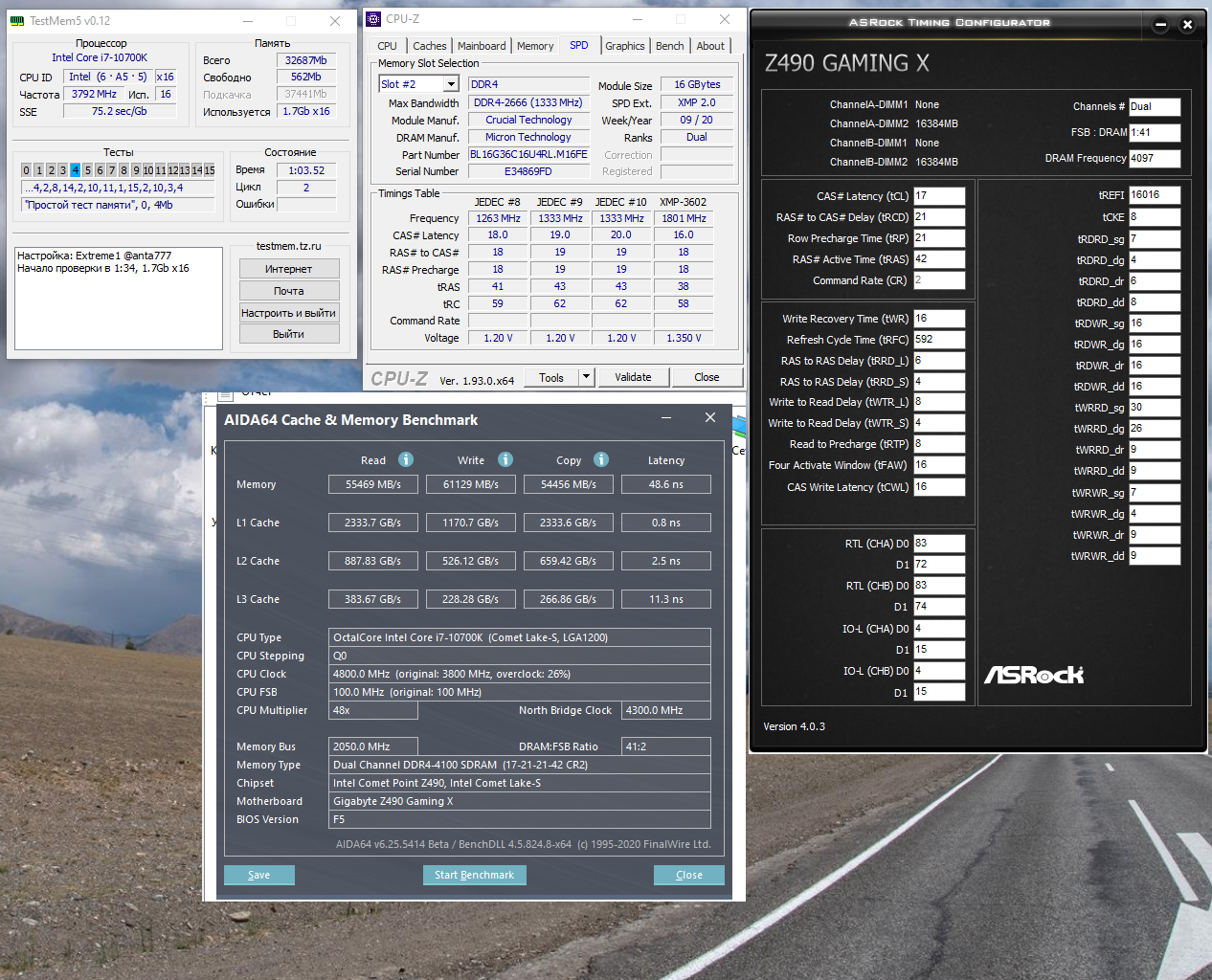Viewport: 1212px width, 980px height.
Task: Click Настроить и выйти in TestMem5
Action: 289,313
